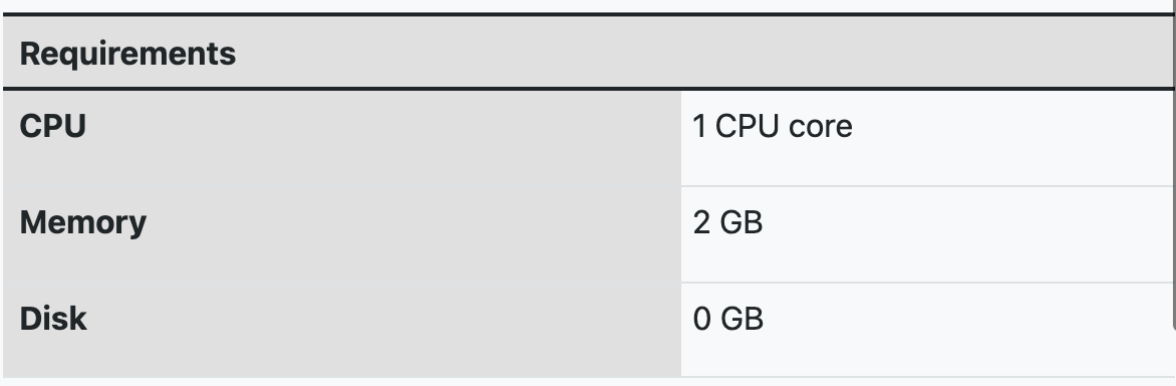Select the "2 GB" memory value
The height and width of the screenshot is (386, 1176).
click(x=728, y=223)
